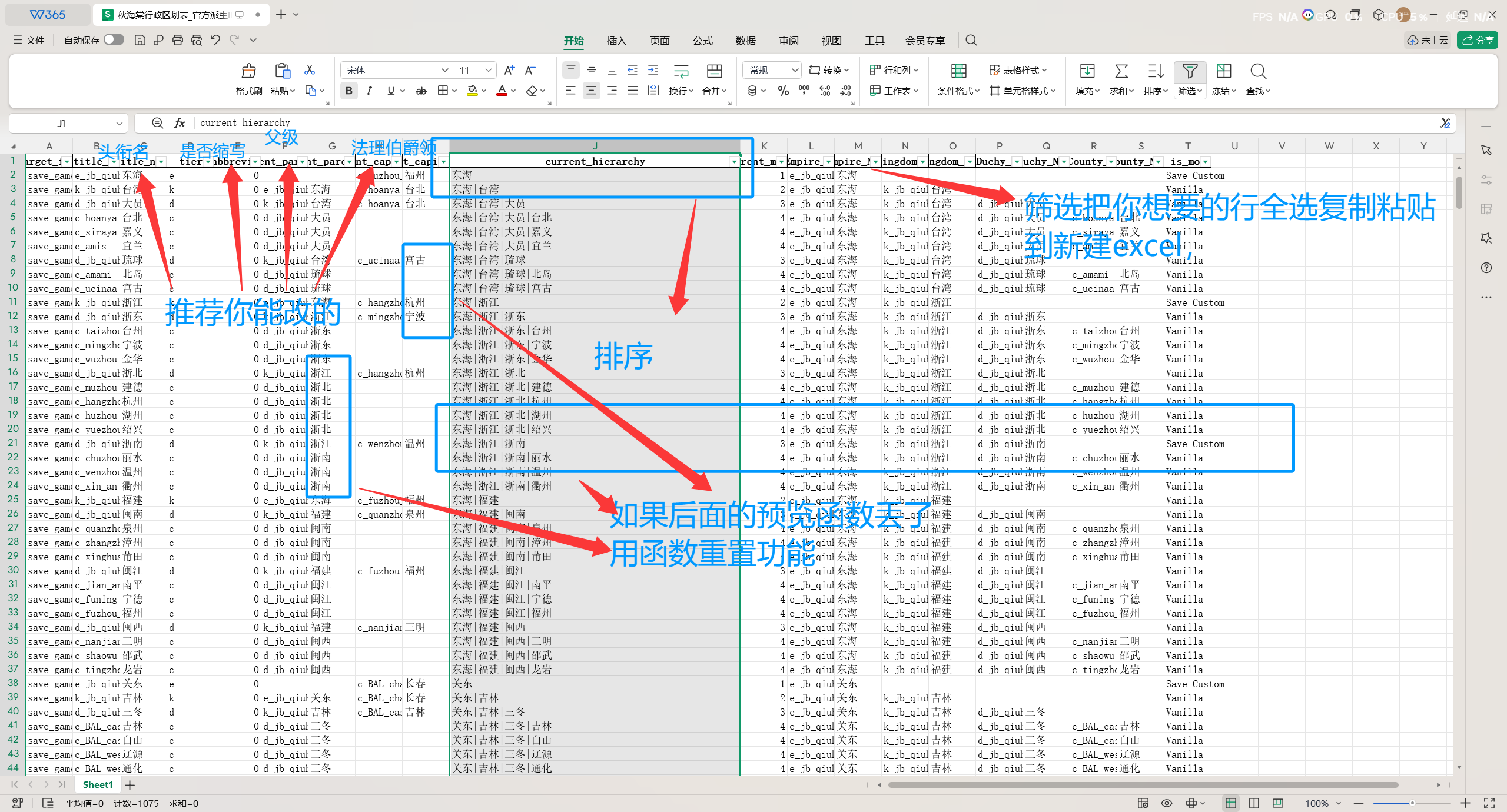
Task: Click the Filter (筛选) funnel icon
Action: tap(1190, 71)
